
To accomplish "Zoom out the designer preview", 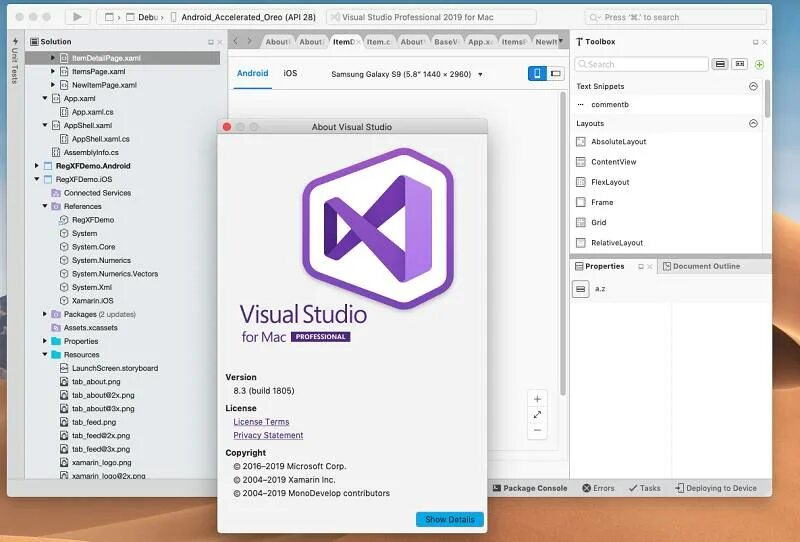I will point(537,430).
